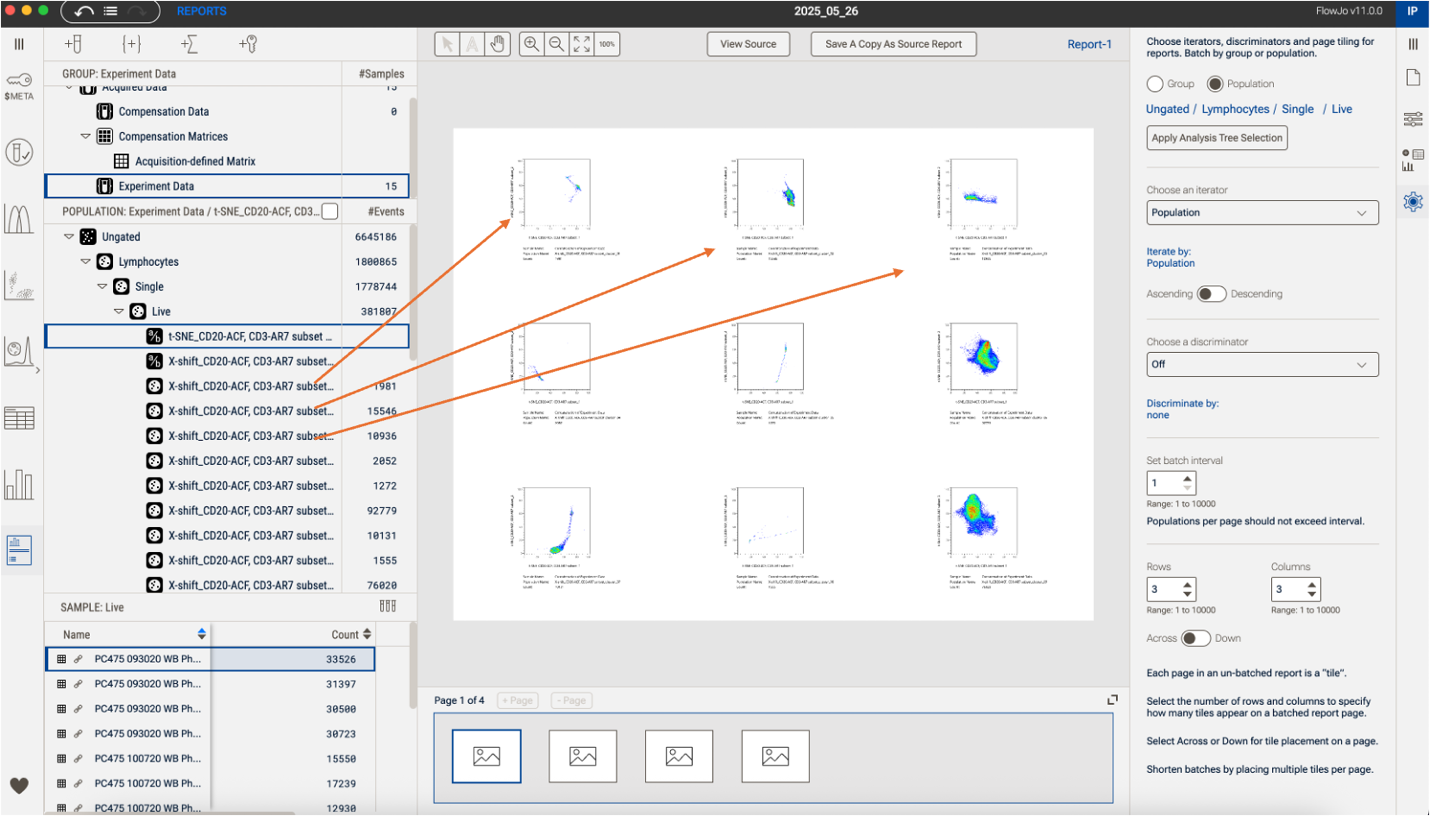This screenshot has height=816, width=1430.
Task: Toggle the Across/Down tile placement switch
Action: point(1195,638)
